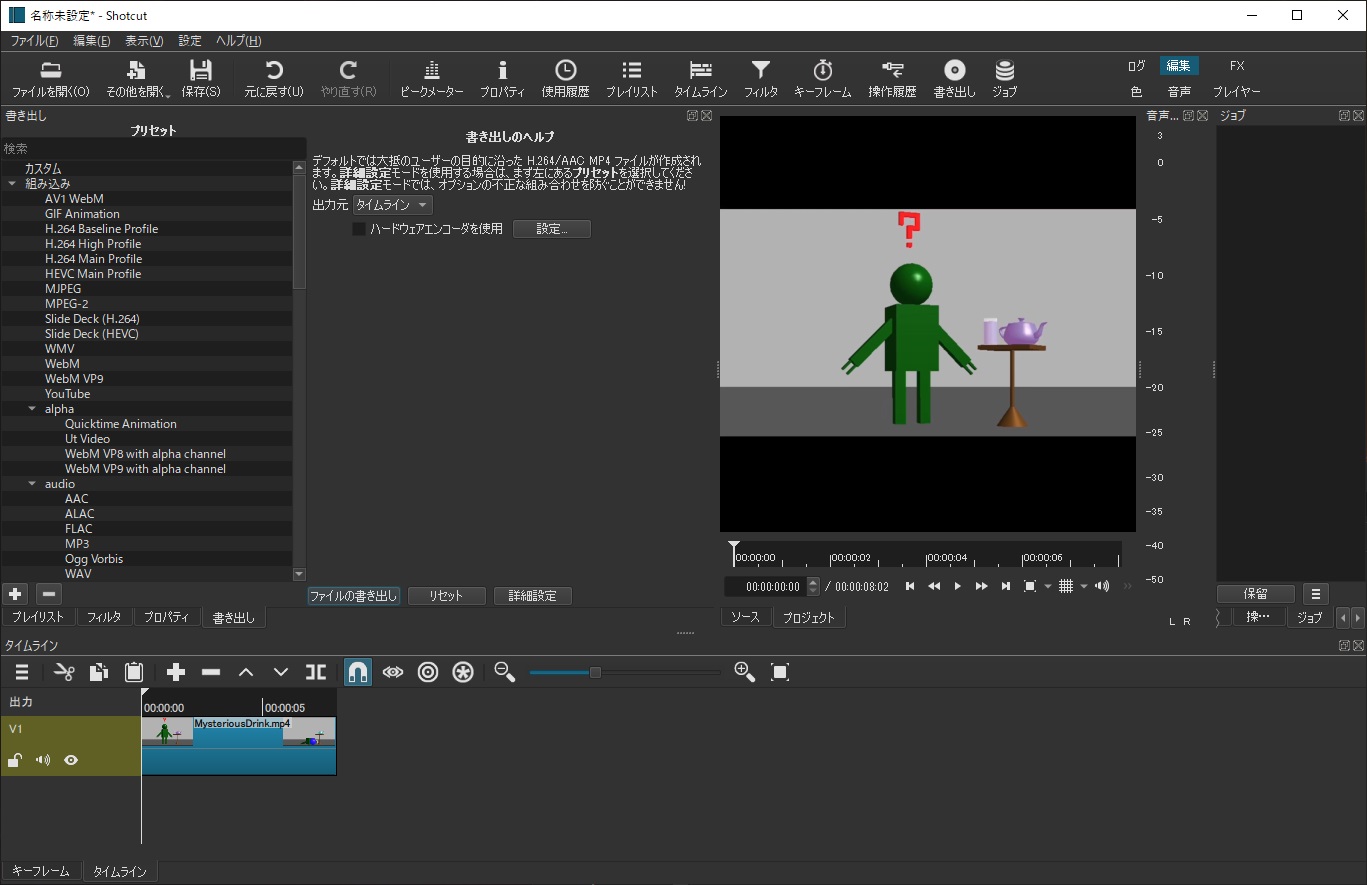
Task: Open the プロパティ toolbar icon
Action: tap(502, 79)
